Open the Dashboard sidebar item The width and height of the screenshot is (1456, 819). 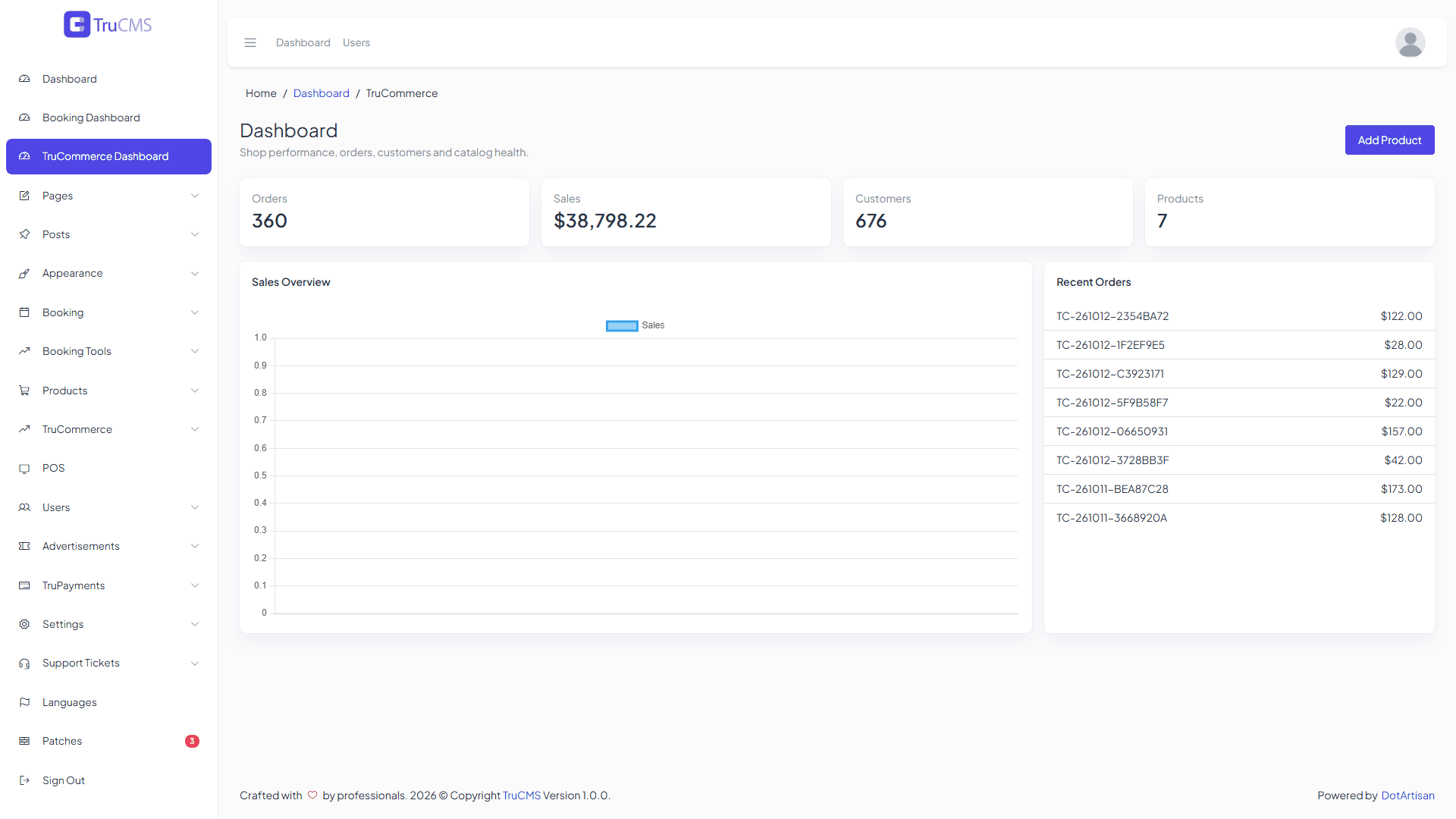[x=108, y=79]
